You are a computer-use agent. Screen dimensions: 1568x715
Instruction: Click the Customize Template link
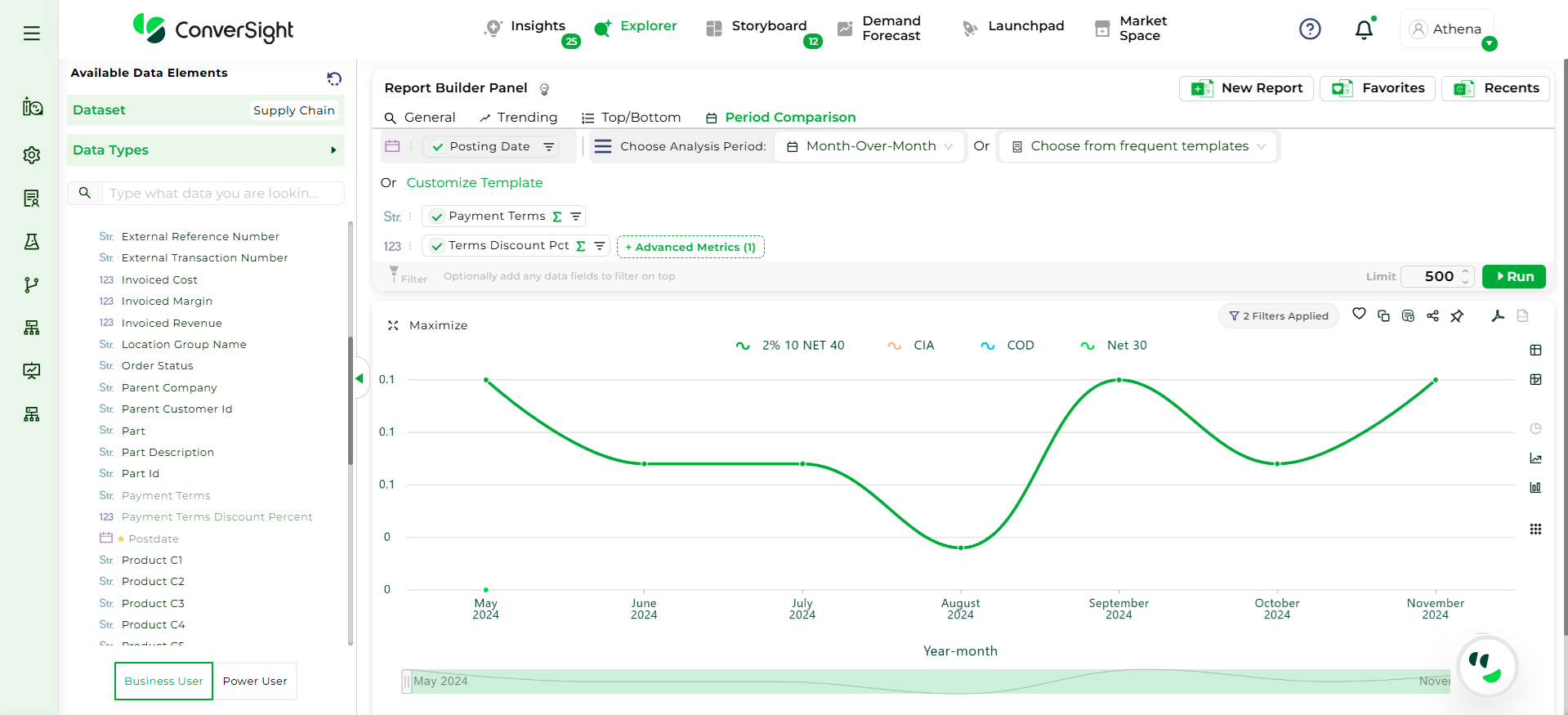coord(475,183)
